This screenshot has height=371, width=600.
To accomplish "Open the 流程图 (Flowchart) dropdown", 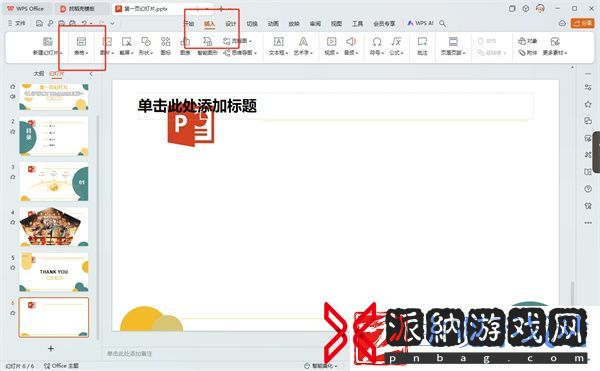I will tap(237, 41).
